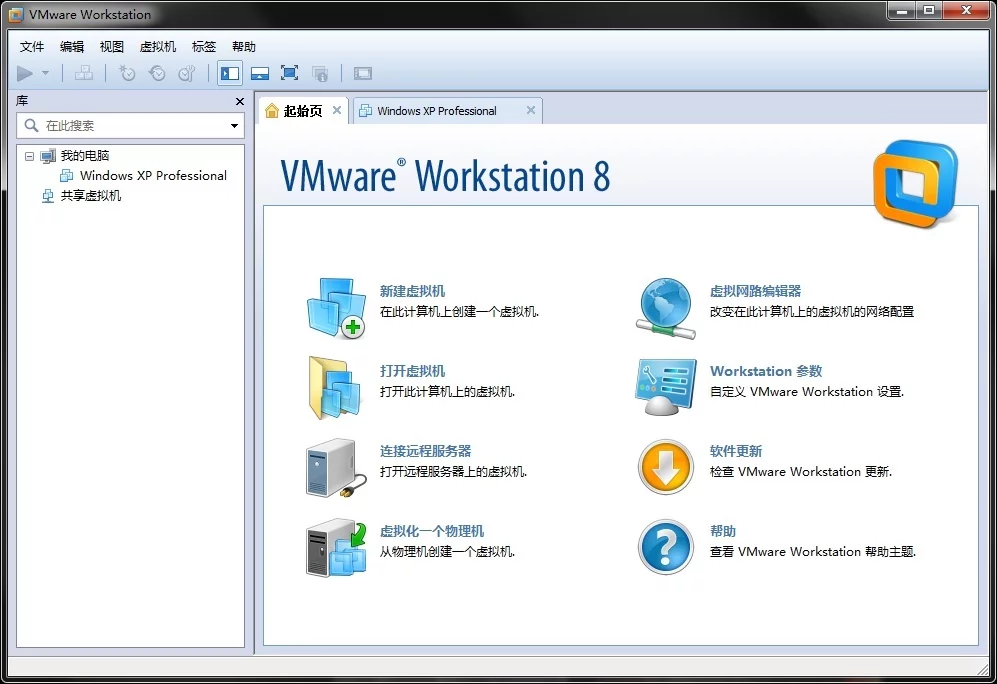Click the take snapshot toolbar icon
The width and height of the screenshot is (997, 684).
(x=127, y=74)
